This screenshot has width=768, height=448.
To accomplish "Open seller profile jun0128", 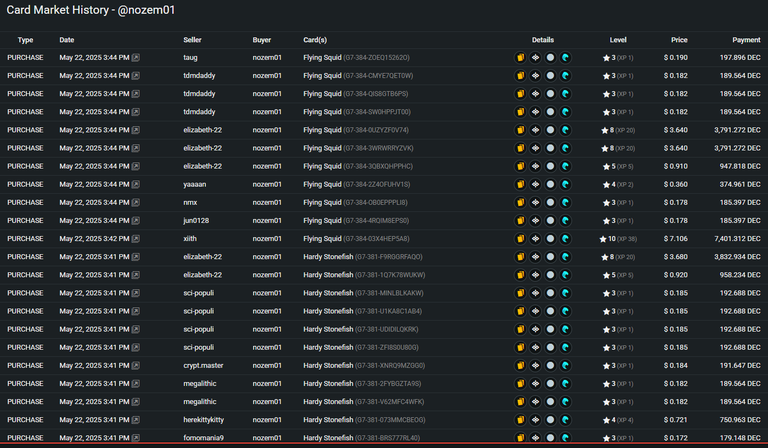I will (196, 221).
